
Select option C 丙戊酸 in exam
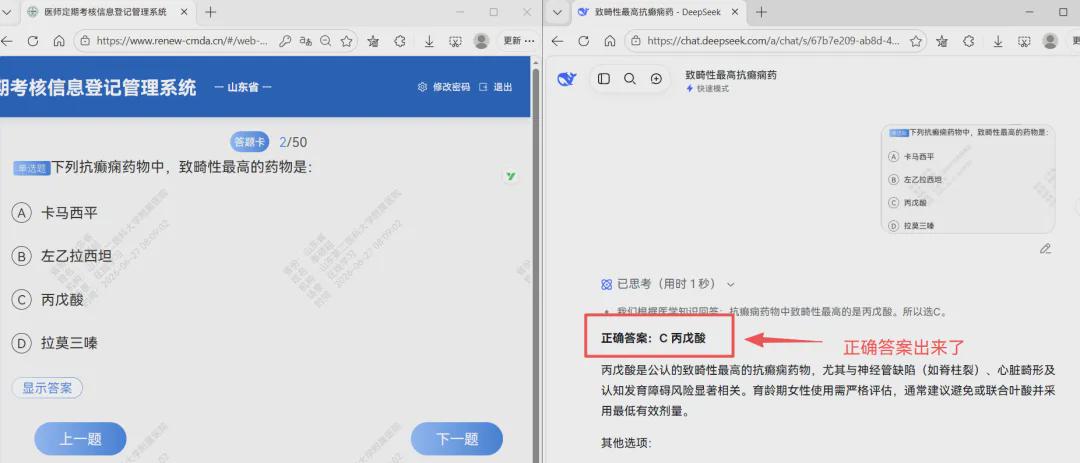48,300
